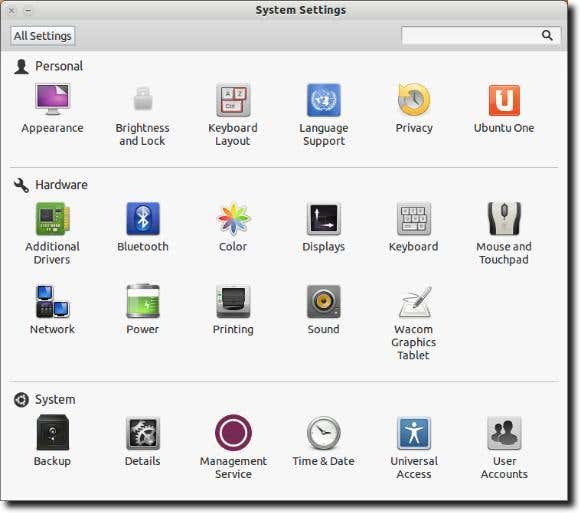Open Additional Drivers
Screen dimensions: 580x513
point(52,233)
